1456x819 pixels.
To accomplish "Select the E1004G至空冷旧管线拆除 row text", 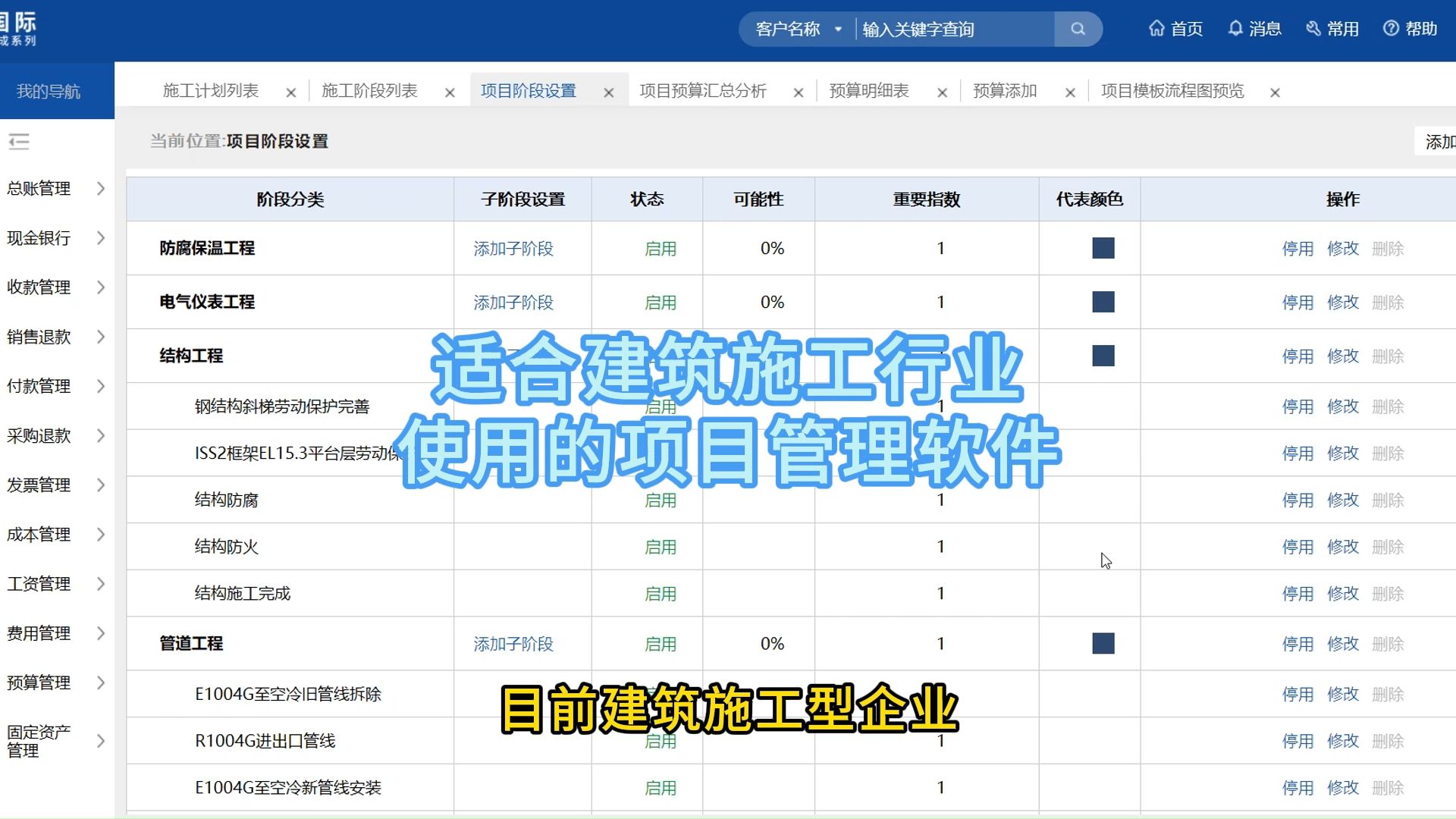I will [288, 694].
